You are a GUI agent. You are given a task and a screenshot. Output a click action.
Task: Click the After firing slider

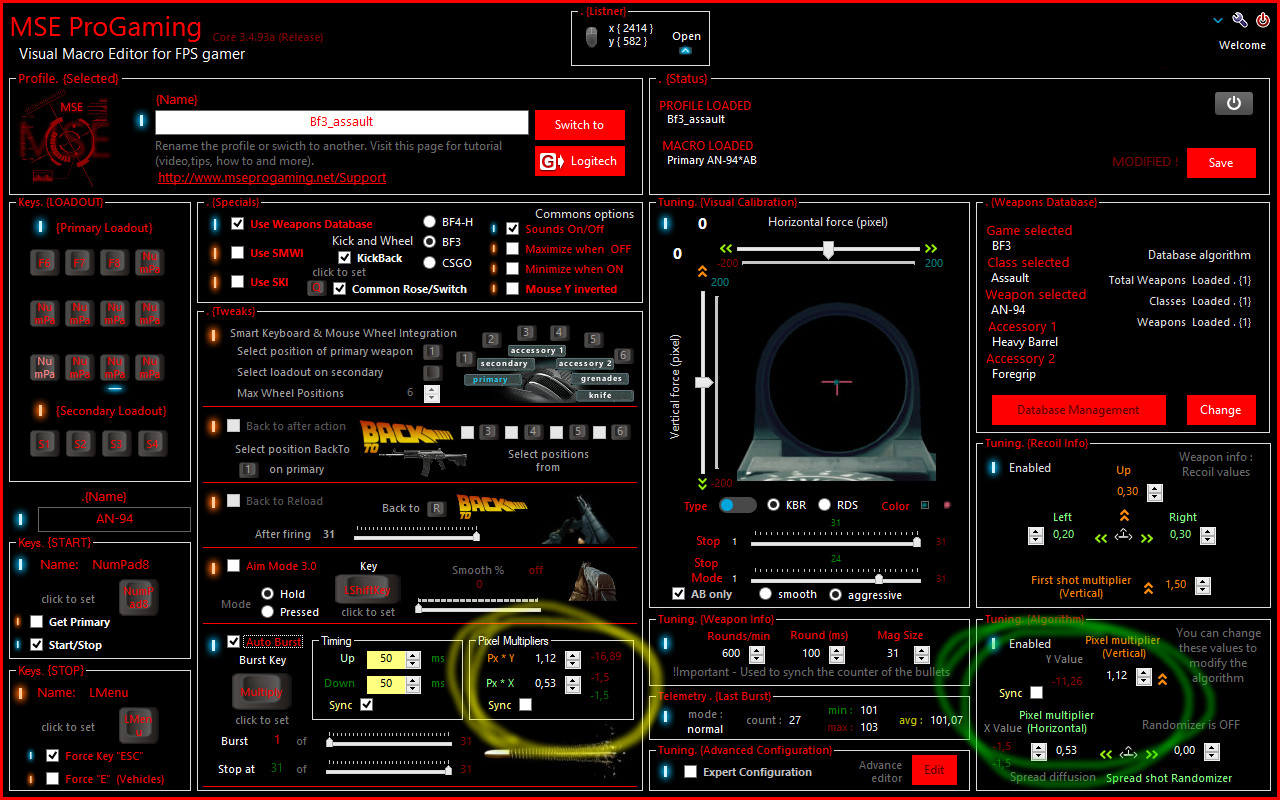(416, 535)
